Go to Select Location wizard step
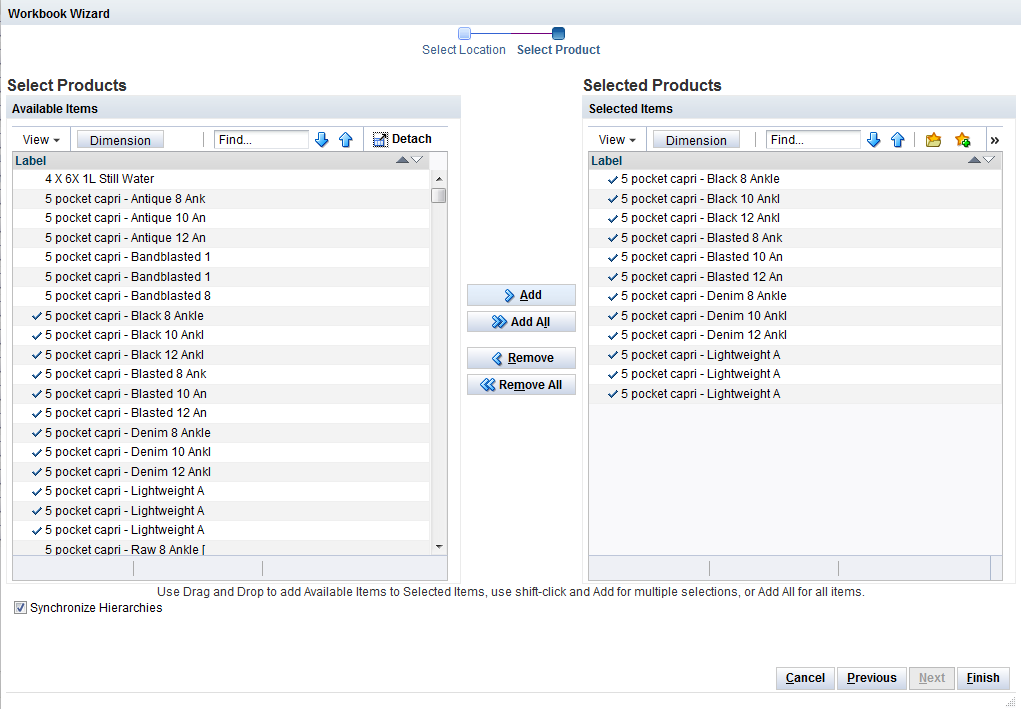Screen dimensions: 1021x709 (464, 49)
